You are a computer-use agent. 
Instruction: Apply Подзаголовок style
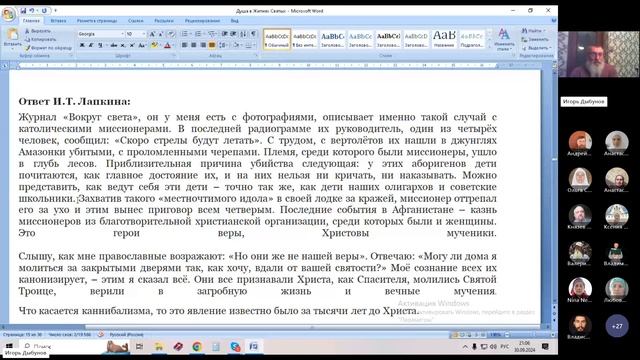(x=471, y=40)
